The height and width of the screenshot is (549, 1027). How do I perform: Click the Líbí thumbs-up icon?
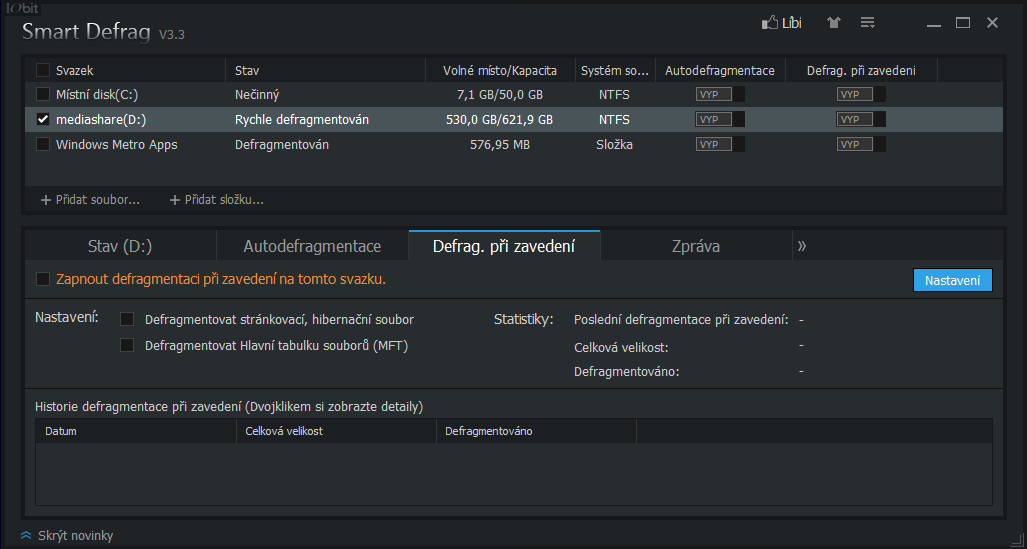click(769, 22)
